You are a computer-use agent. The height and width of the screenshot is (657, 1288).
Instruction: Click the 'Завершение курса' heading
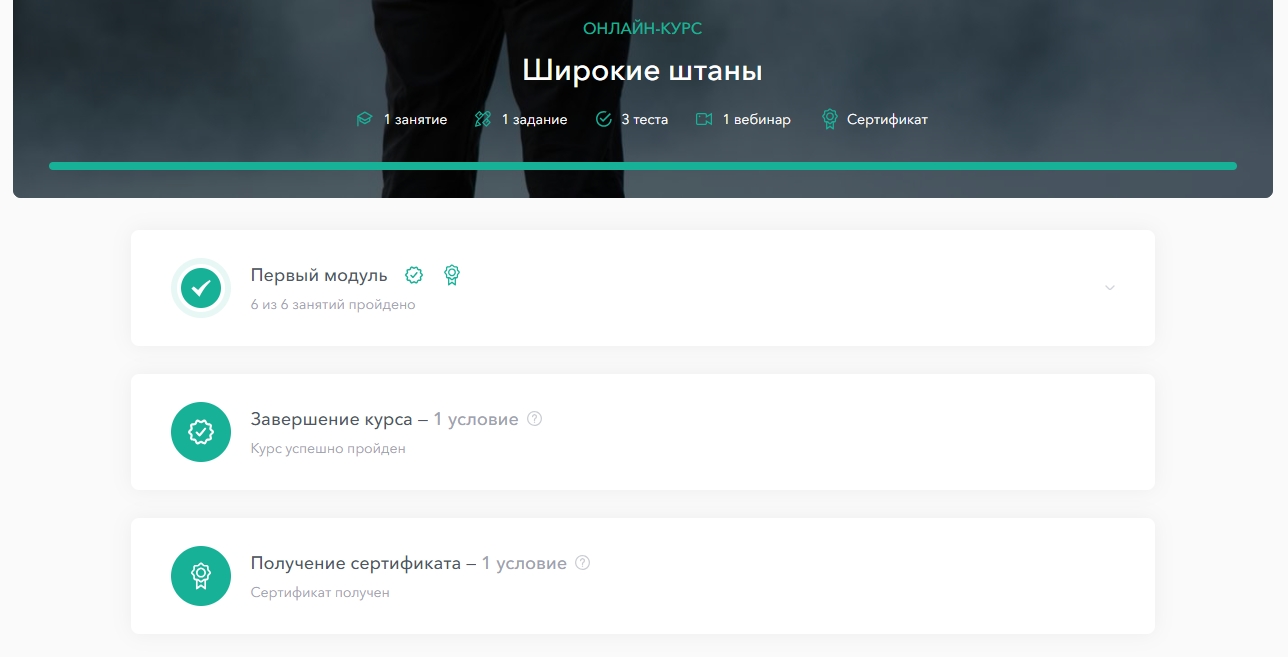(331, 419)
